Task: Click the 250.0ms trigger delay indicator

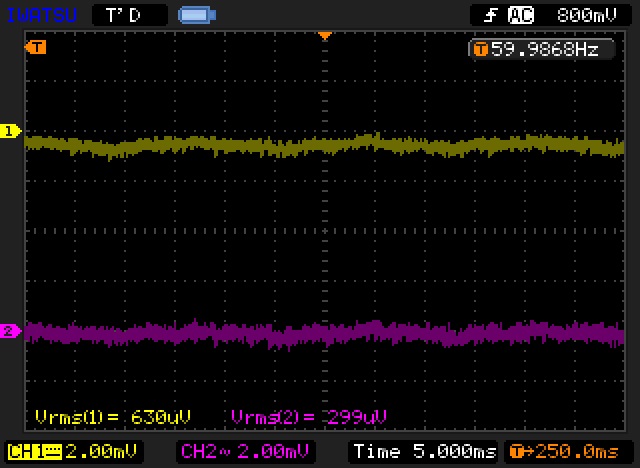Action: (568, 451)
